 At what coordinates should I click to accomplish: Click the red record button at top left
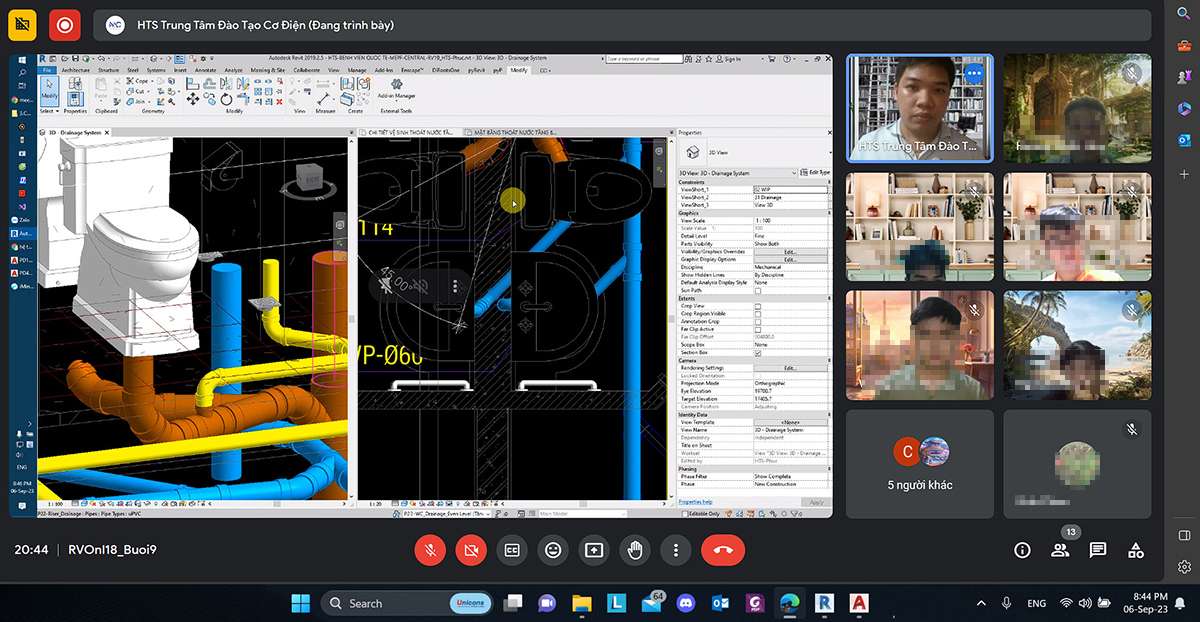coord(64,25)
